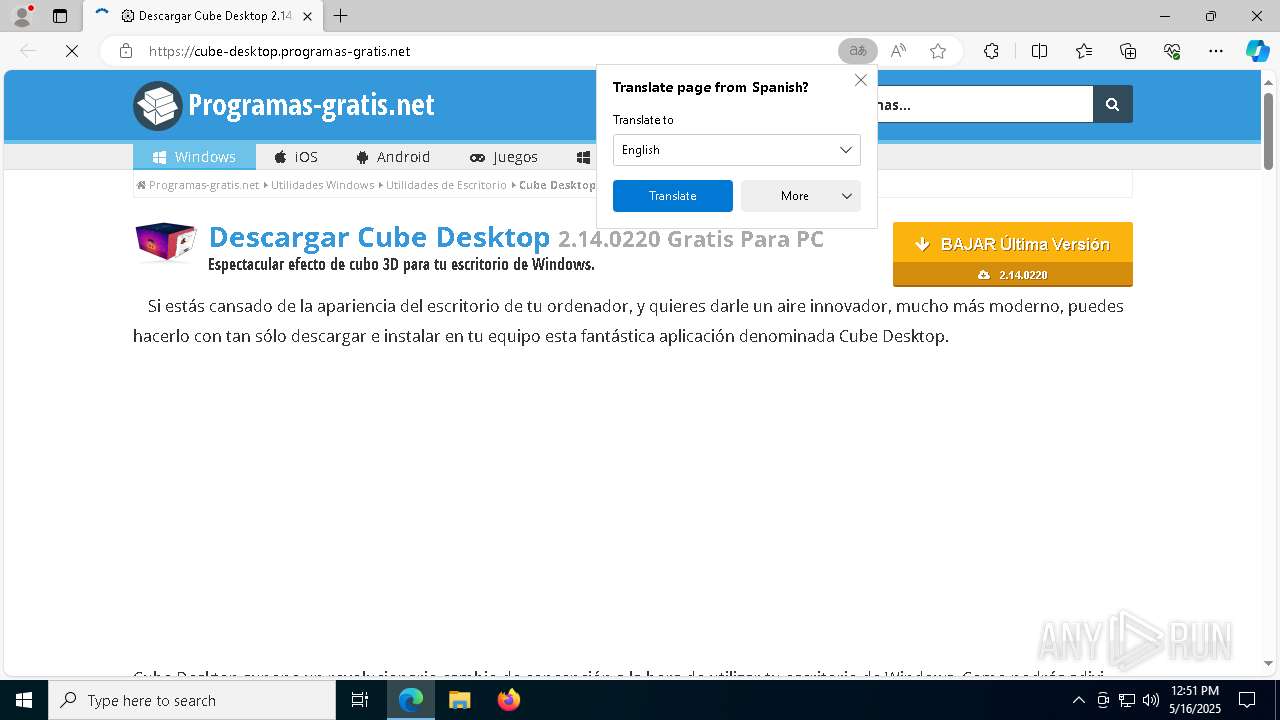Viewport: 1280px width, 720px height.
Task: Launch Firefox from the taskbar
Action: 509,700
